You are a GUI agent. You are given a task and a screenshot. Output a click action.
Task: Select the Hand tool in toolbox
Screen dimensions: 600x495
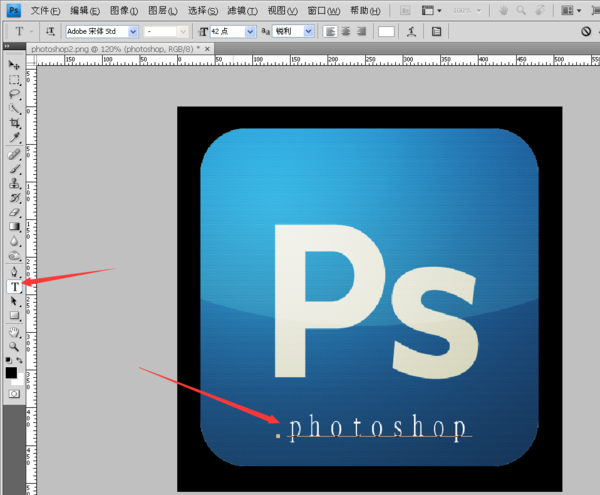point(14,332)
